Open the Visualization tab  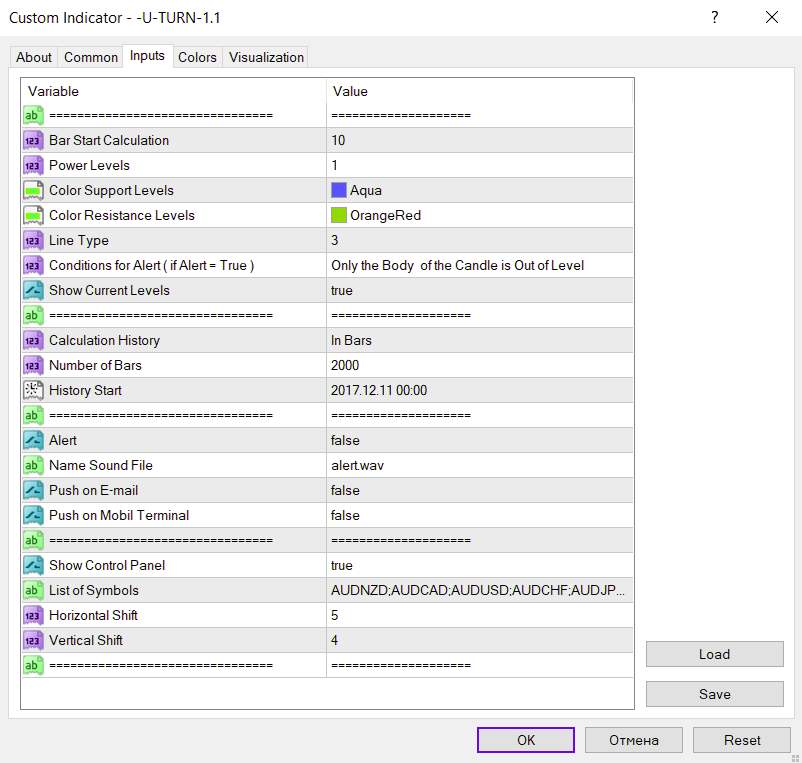point(266,57)
